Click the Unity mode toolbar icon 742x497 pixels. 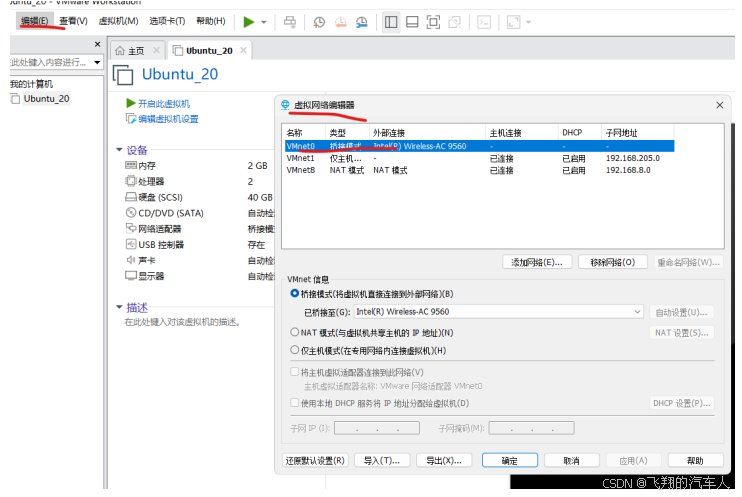[x=454, y=22]
